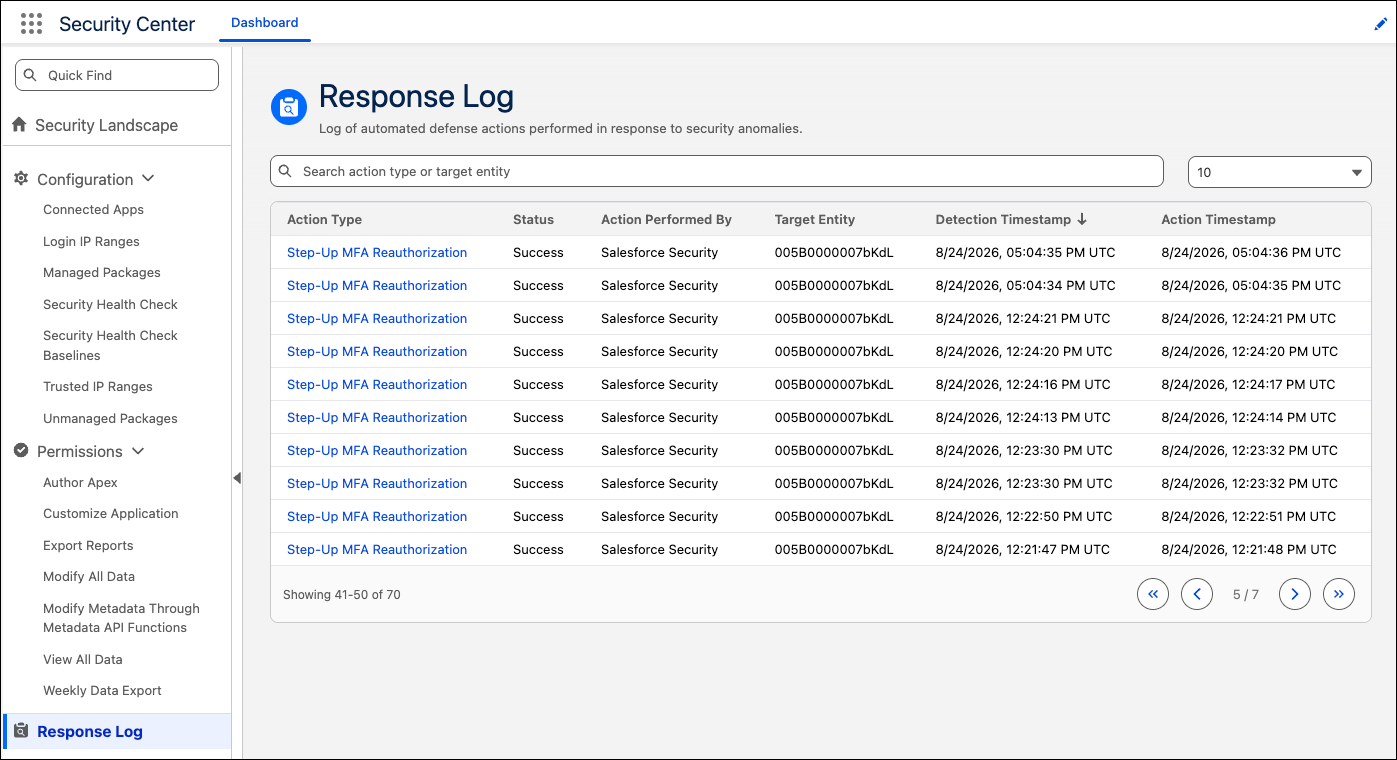This screenshot has height=760, width=1397.
Task: Select View All Data permission
Action: point(83,659)
